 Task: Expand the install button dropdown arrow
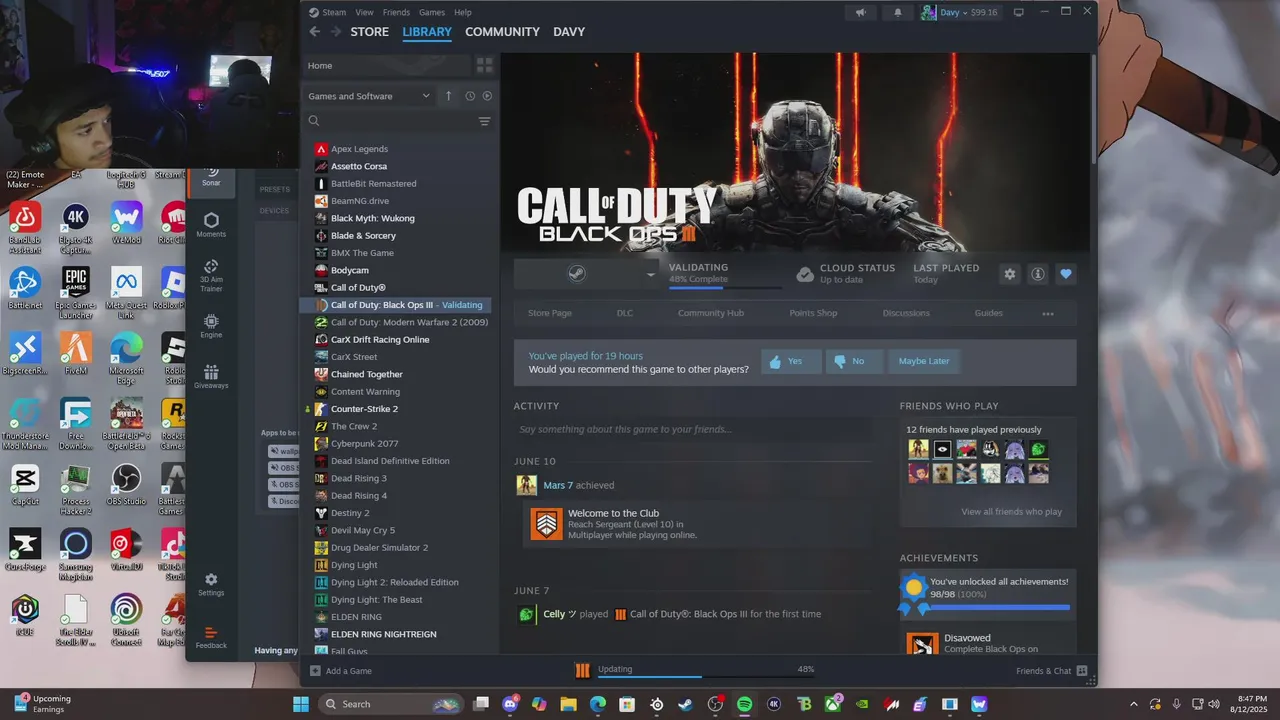(x=650, y=274)
